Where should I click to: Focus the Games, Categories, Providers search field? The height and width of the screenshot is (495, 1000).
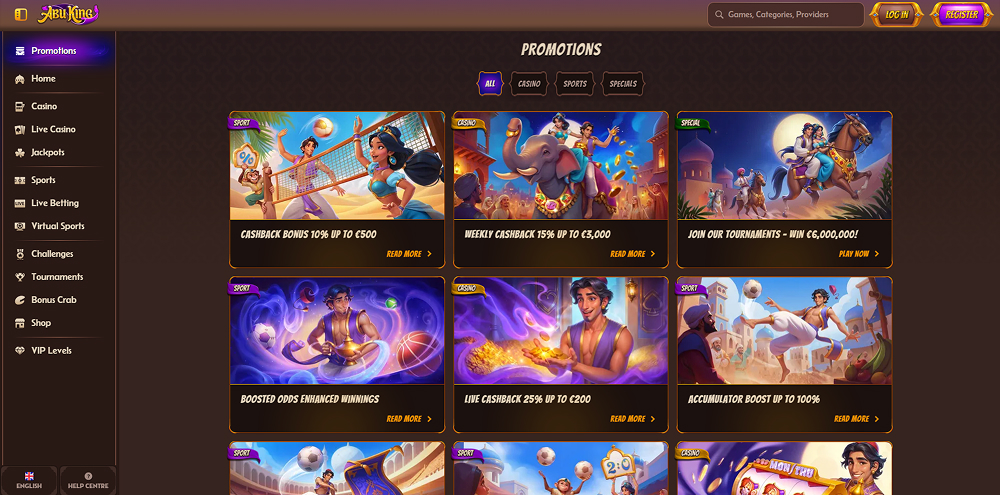[x=786, y=15]
